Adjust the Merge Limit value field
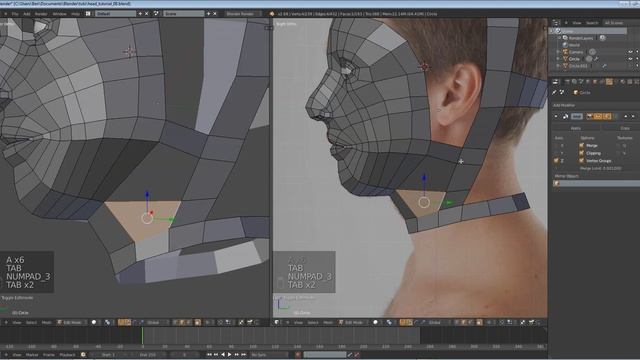 pos(601,168)
